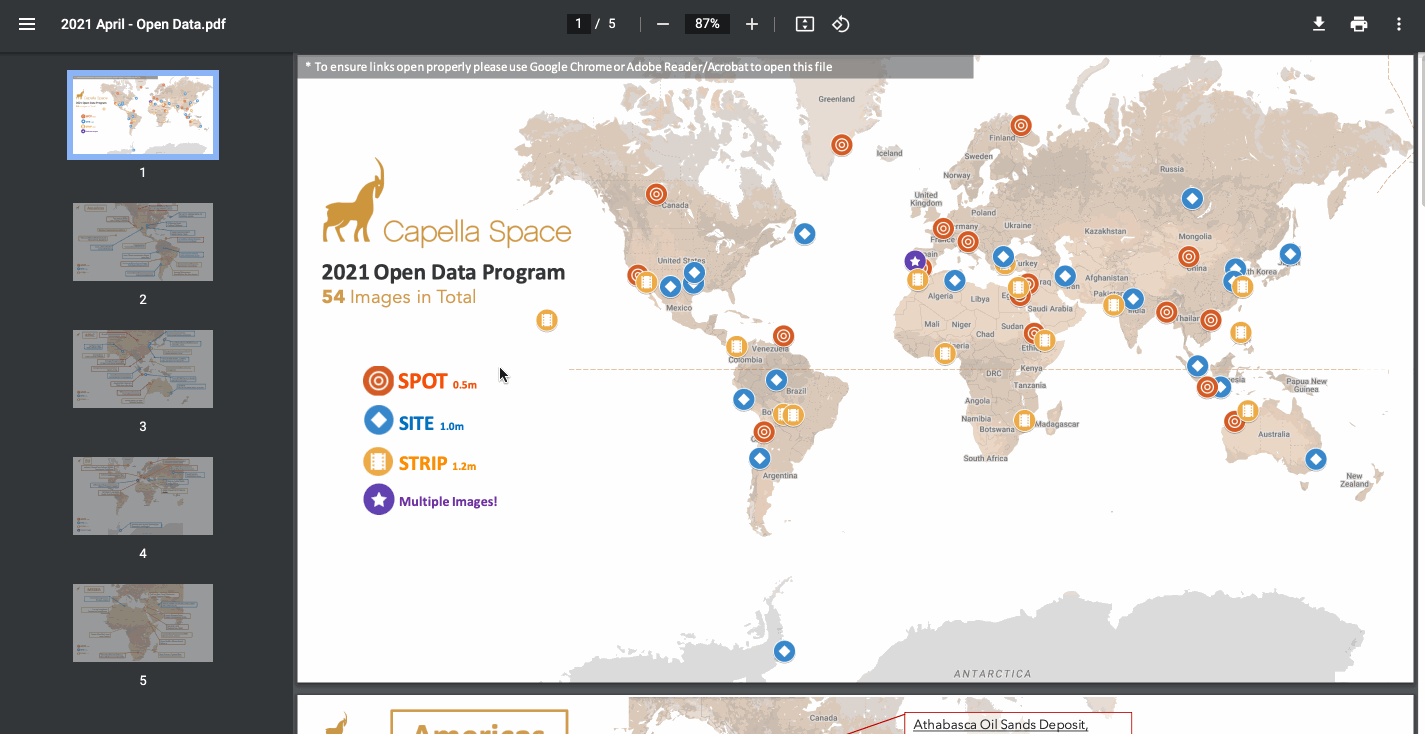Click the fit to page icon
This screenshot has height=734, width=1425.
click(x=804, y=24)
